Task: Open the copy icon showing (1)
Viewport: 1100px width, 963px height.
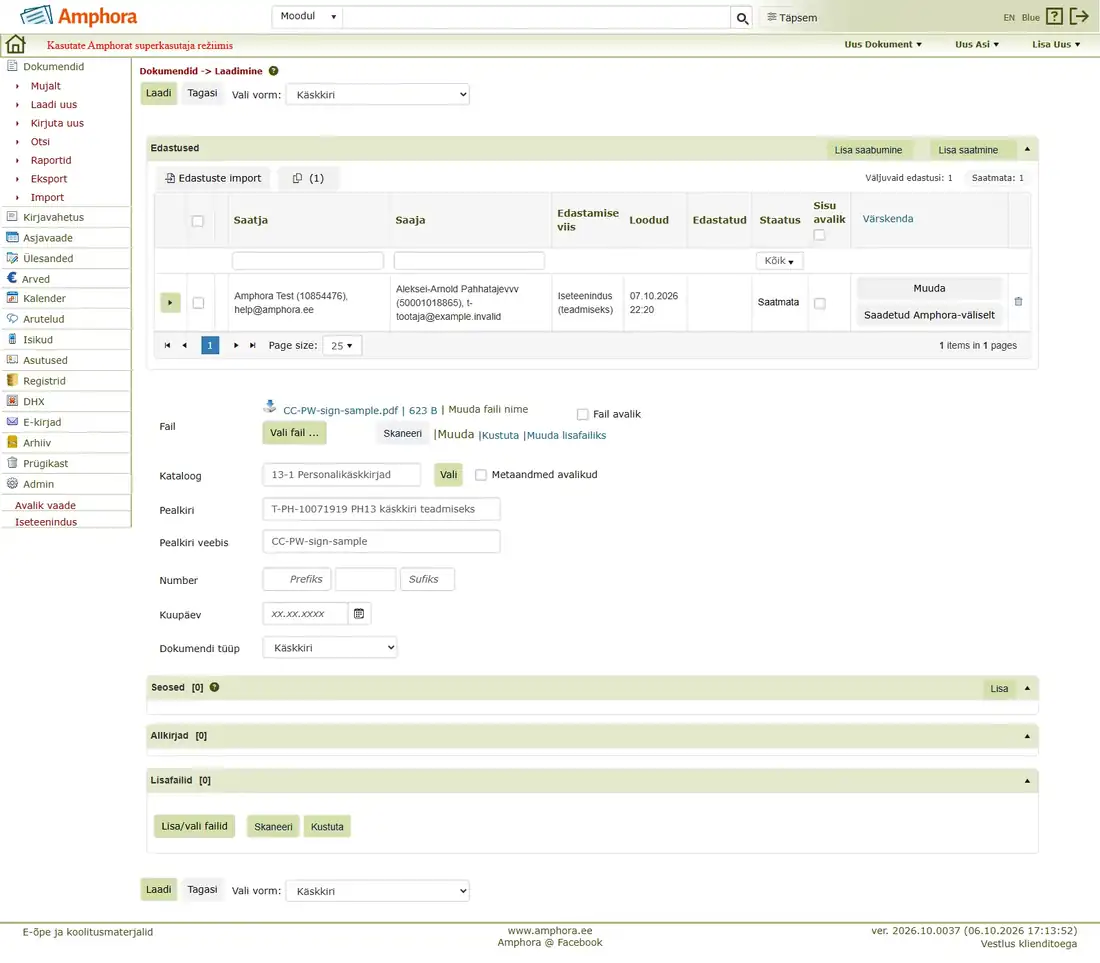Action: (x=307, y=178)
